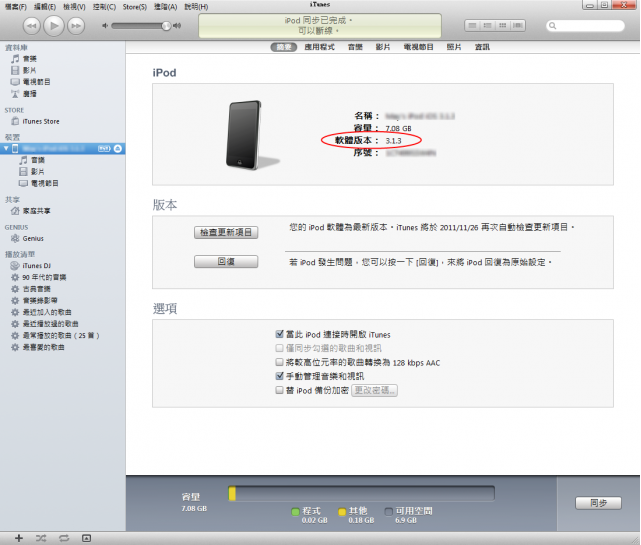641x545 pixels.
Task: Toggle 當此 iPod 連接時開啟 iTunes checkbox
Action: pos(280,334)
